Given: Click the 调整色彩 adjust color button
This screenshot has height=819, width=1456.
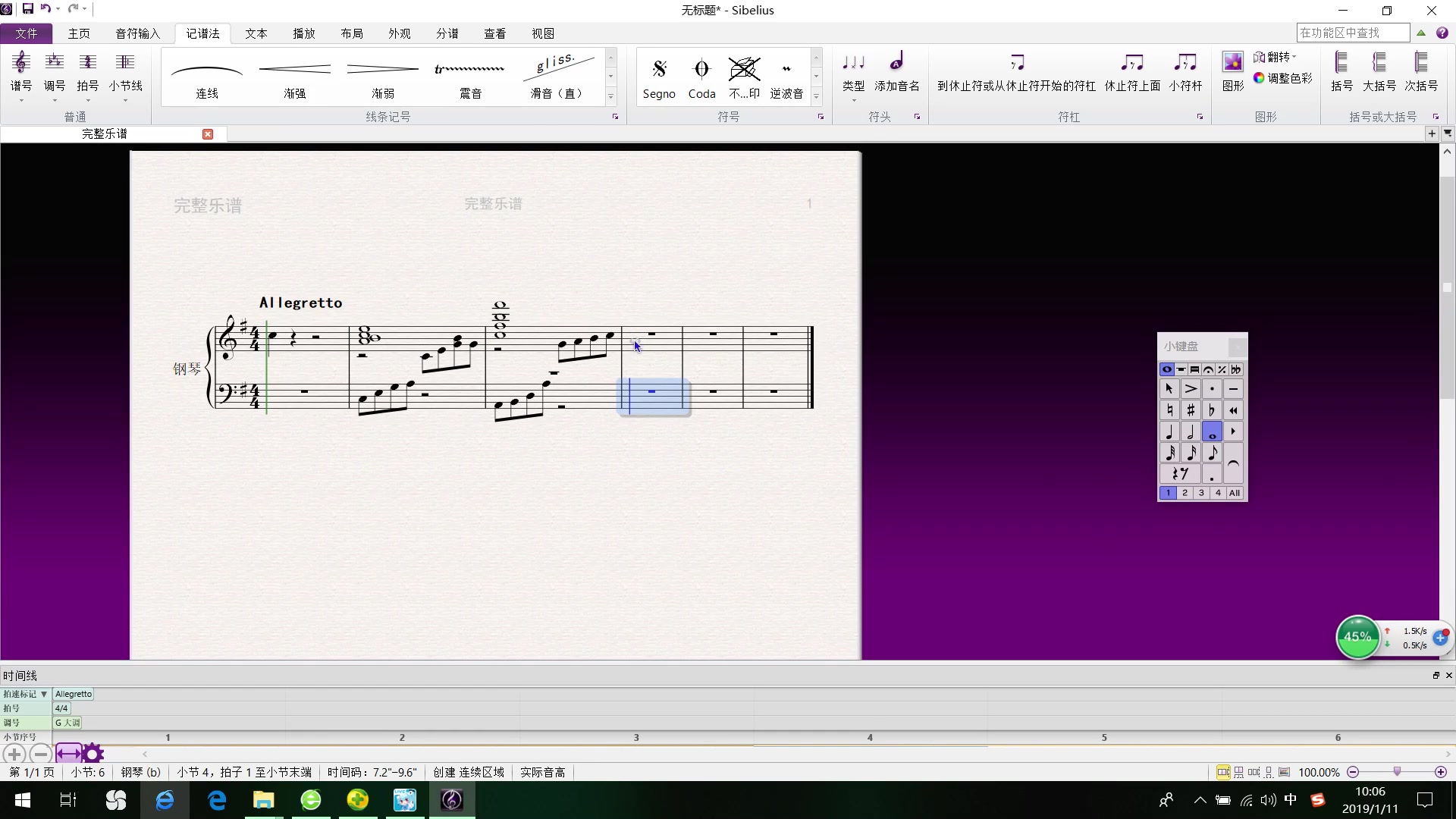Looking at the screenshot, I should pos(1283,78).
